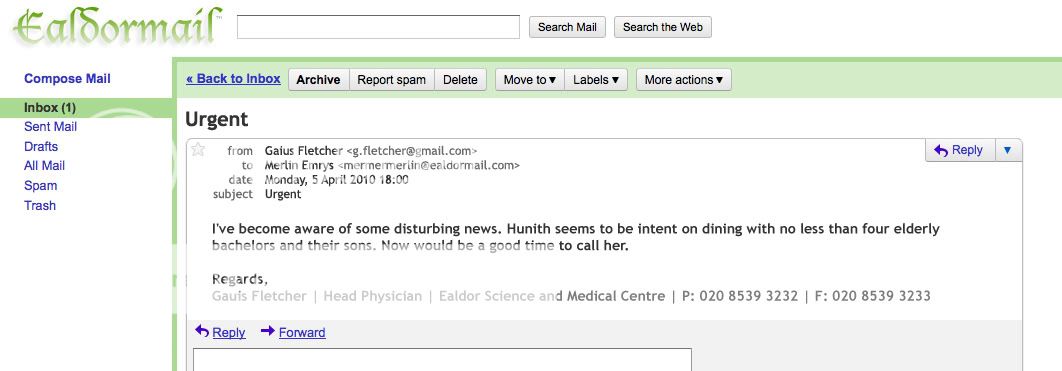This screenshot has height=371, width=1062.
Task: Go back to the inbox via the Back to Inbox link
Action: click(233, 79)
